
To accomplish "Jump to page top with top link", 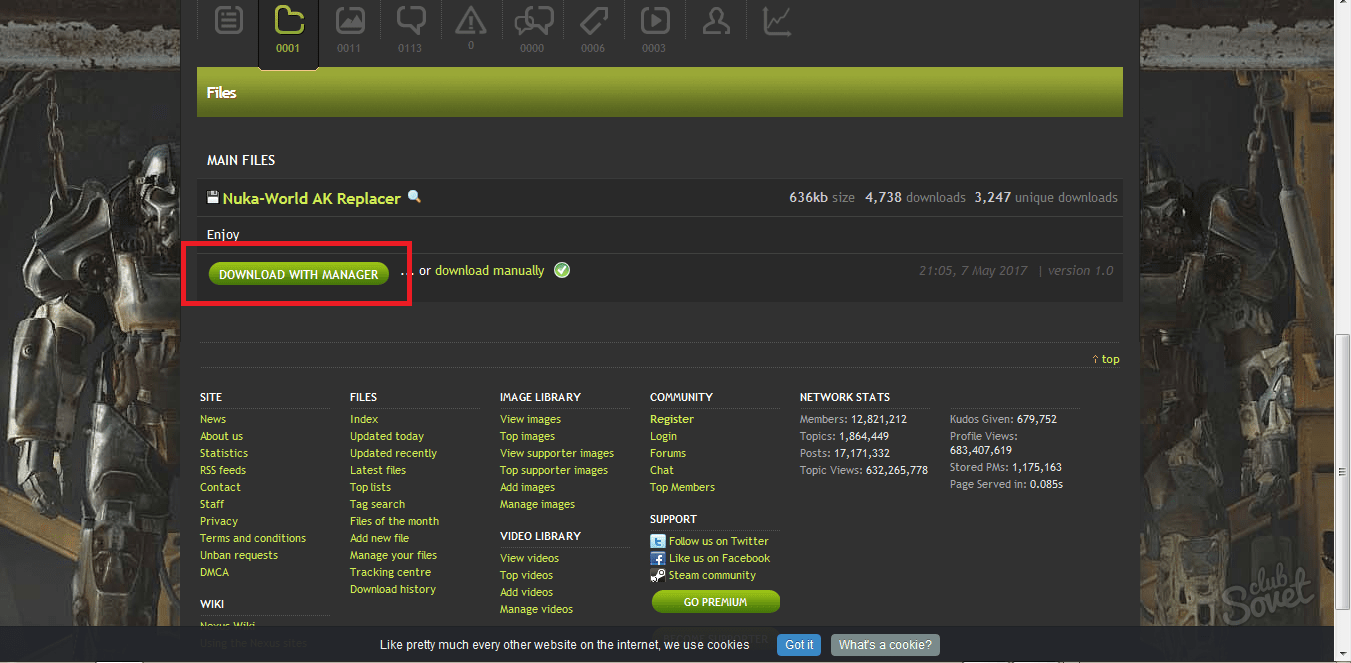I will coord(1106,359).
